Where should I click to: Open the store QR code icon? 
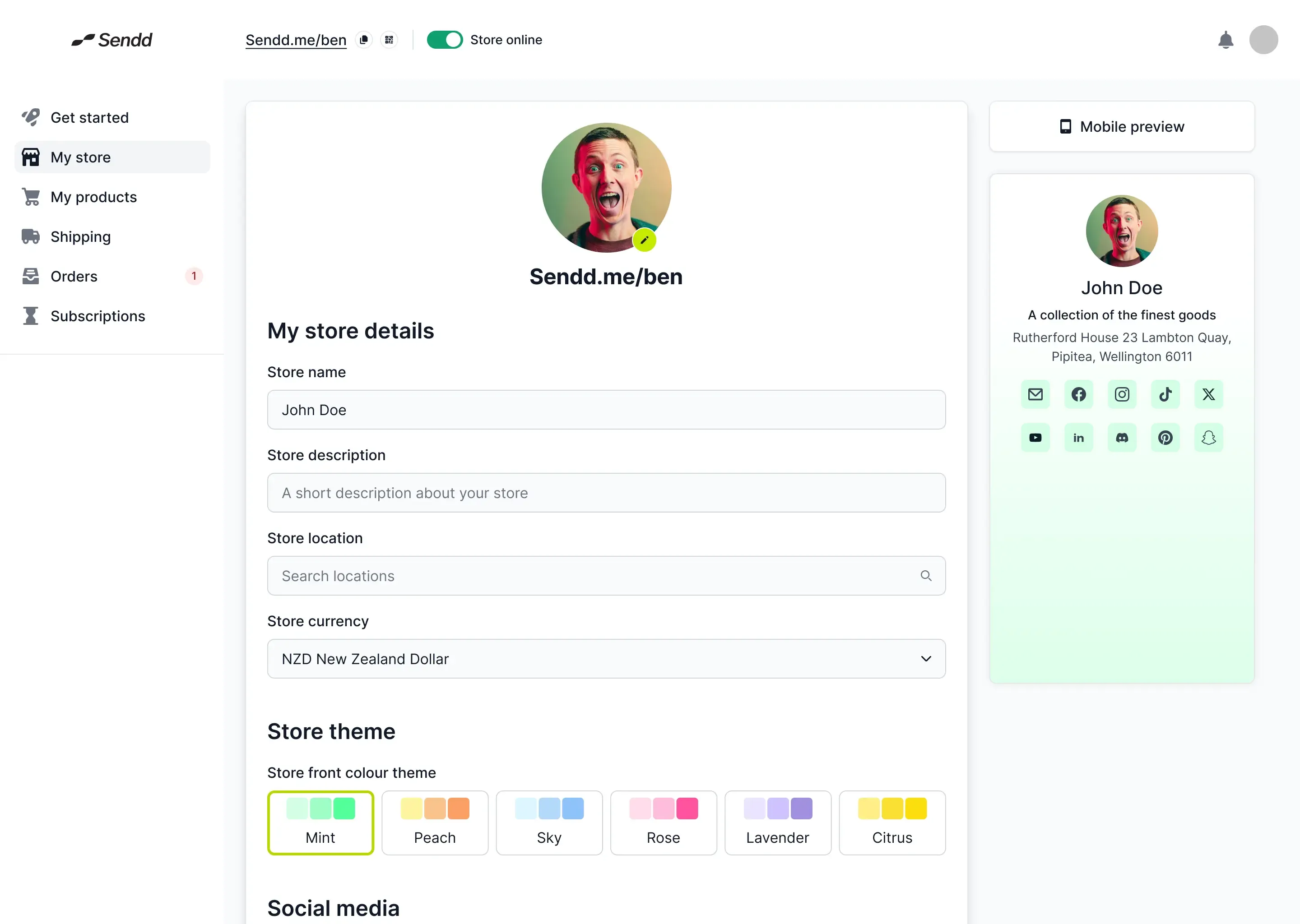point(389,40)
